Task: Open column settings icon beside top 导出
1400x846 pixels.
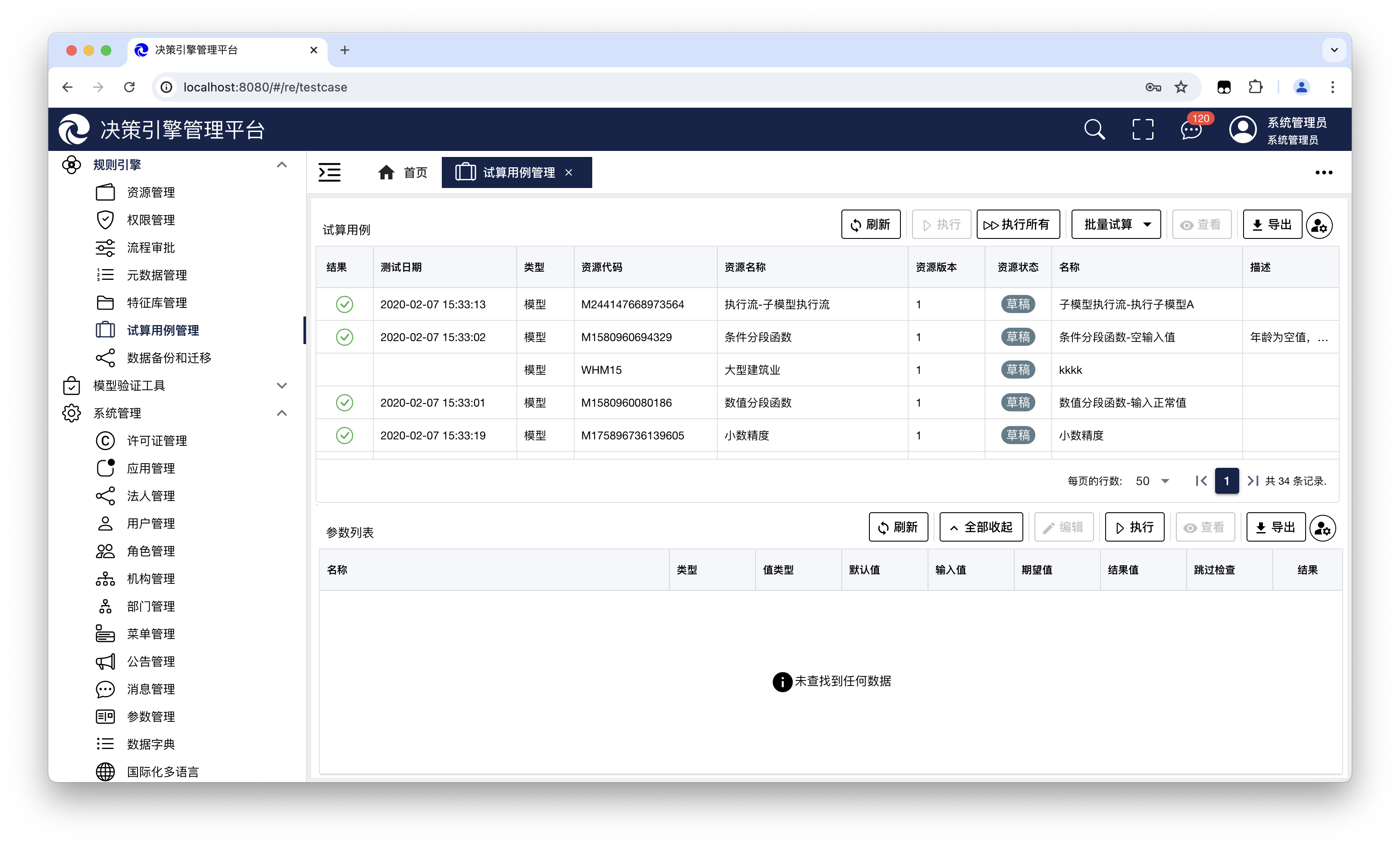Action: click(x=1319, y=225)
